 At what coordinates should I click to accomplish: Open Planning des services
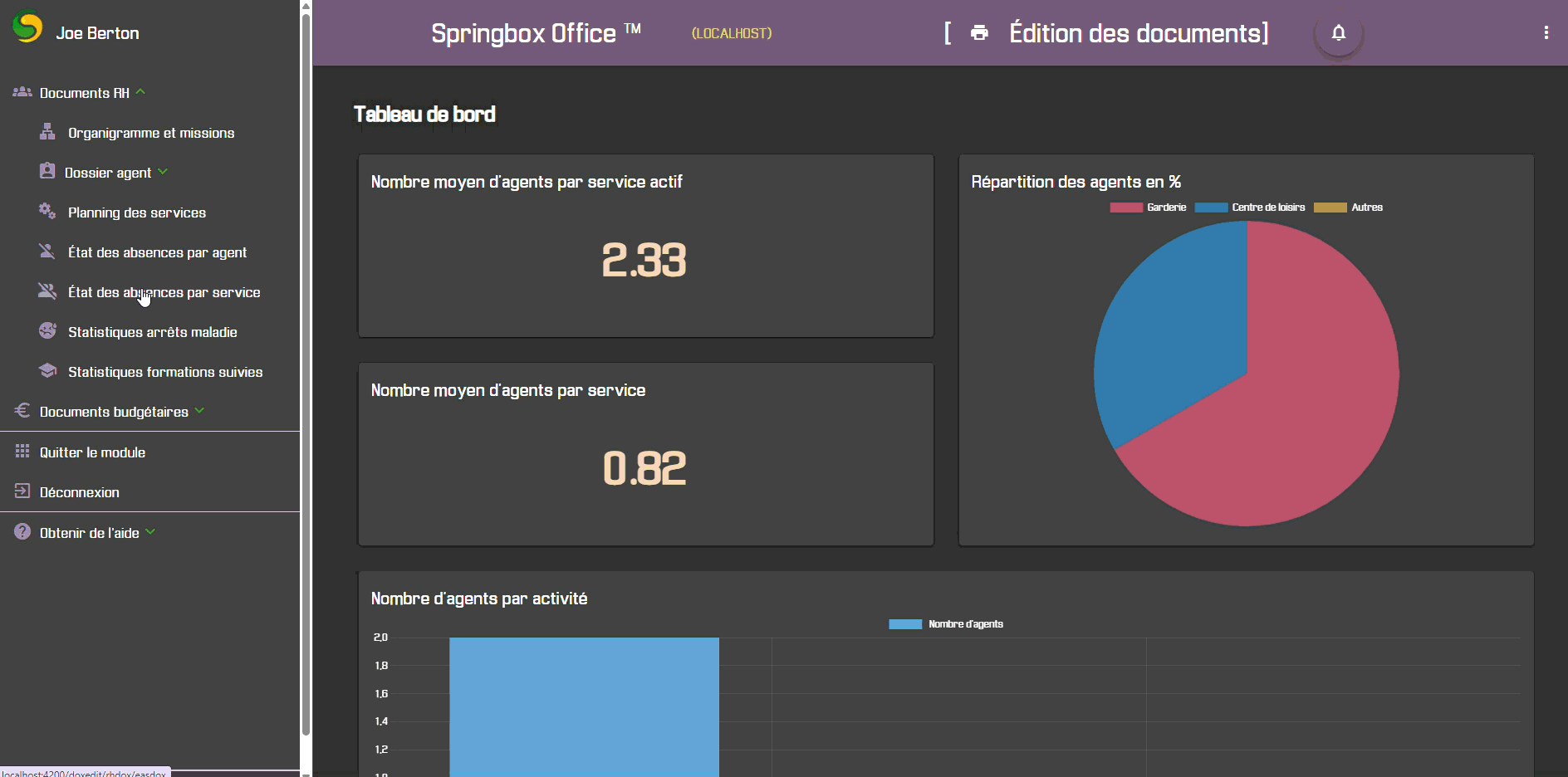coord(137,213)
